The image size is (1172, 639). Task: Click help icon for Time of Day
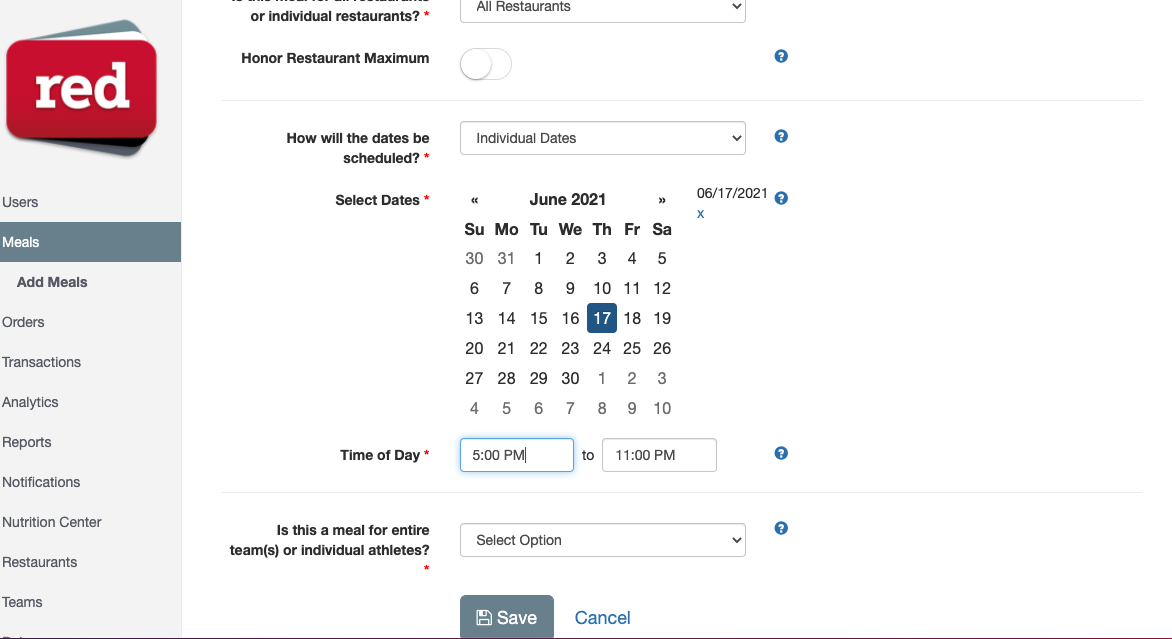coord(781,453)
